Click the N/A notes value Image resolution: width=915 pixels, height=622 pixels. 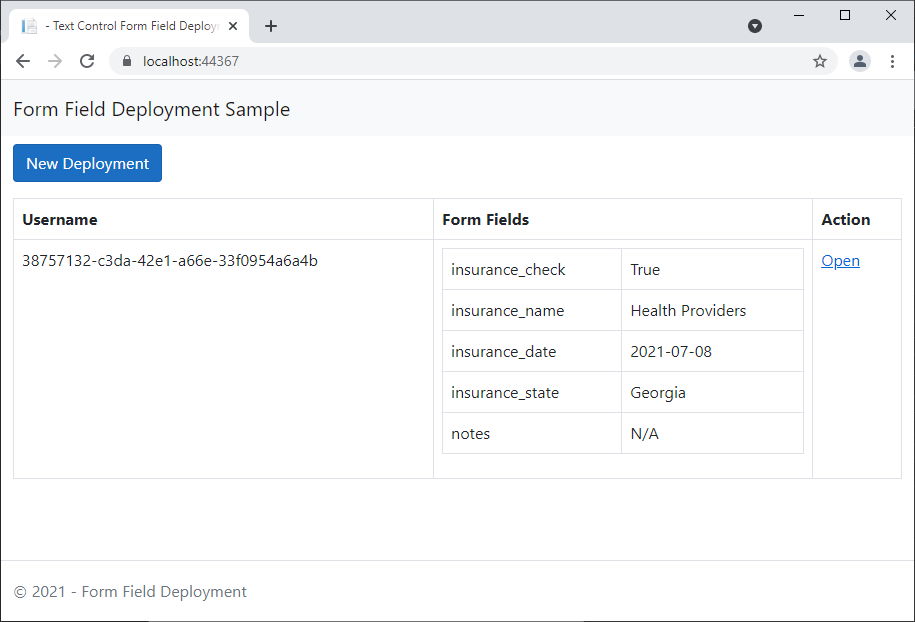(644, 434)
